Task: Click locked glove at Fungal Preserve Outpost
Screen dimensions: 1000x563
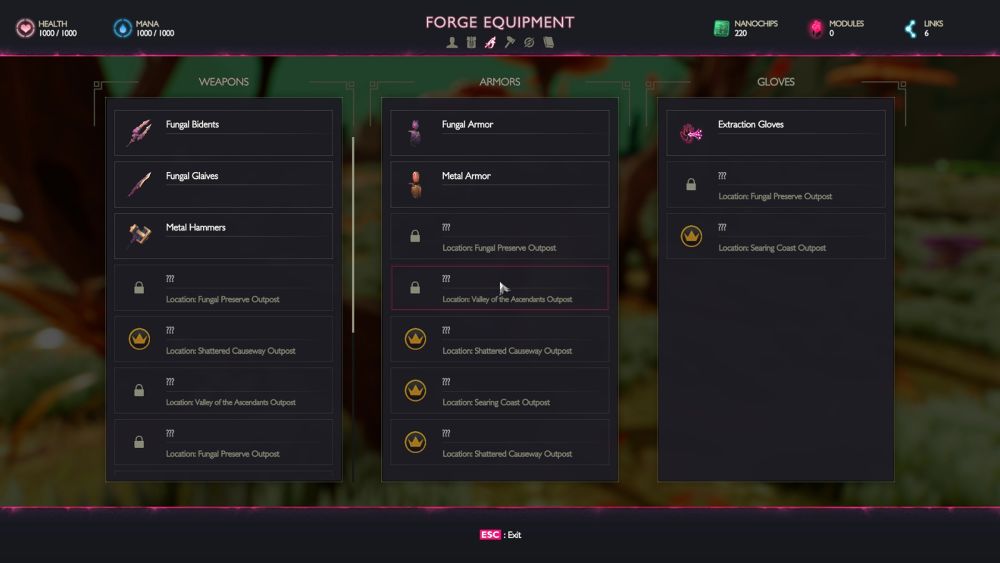Action: pyautogui.click(x=776, y=184)
